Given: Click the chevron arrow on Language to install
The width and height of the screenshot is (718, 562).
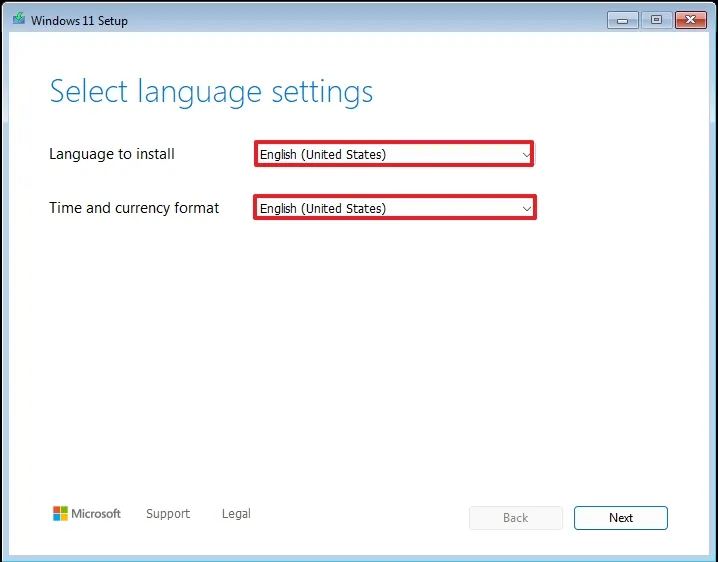Looking at the screenshot, I should [526, 155].
